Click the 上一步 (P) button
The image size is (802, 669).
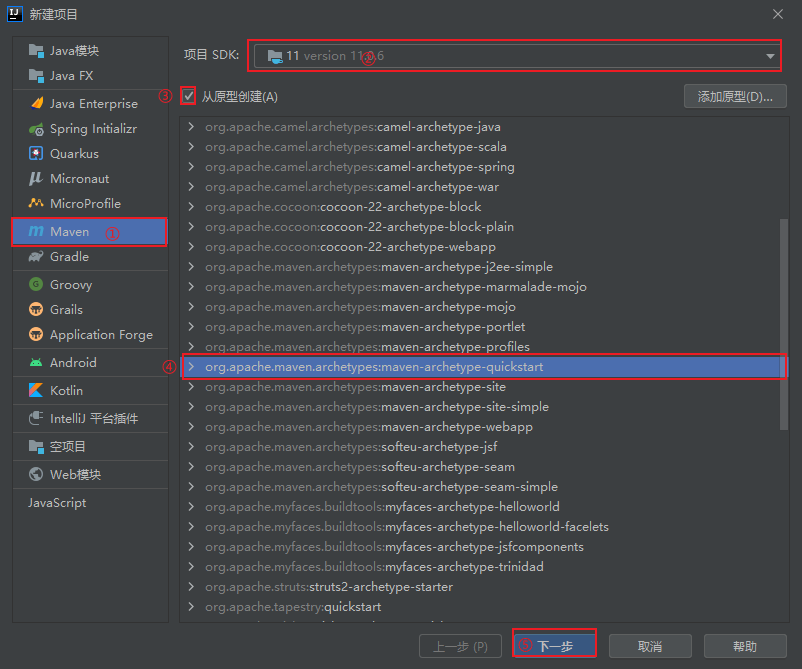click(x=460, y=646)
